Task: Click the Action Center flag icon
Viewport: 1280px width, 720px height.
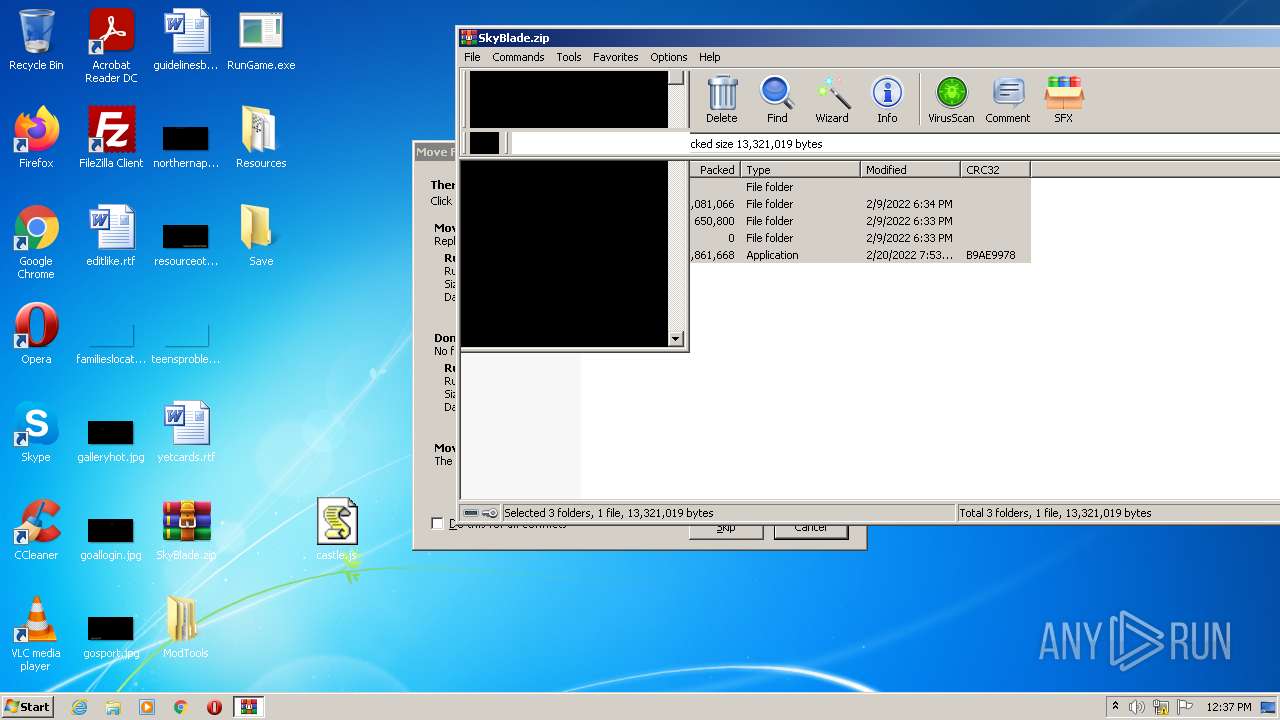Action: click(1184, 707)
